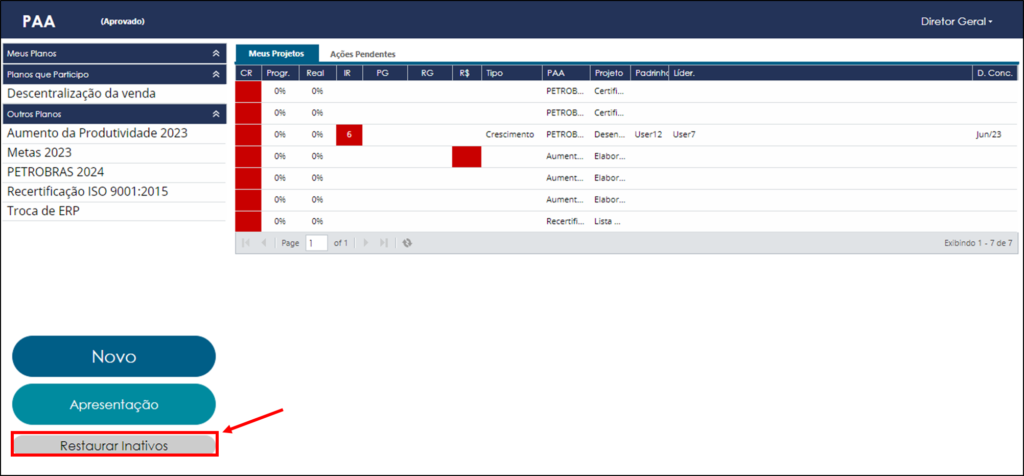Collapse the Planos que Participo section

(x=216, y=74)
